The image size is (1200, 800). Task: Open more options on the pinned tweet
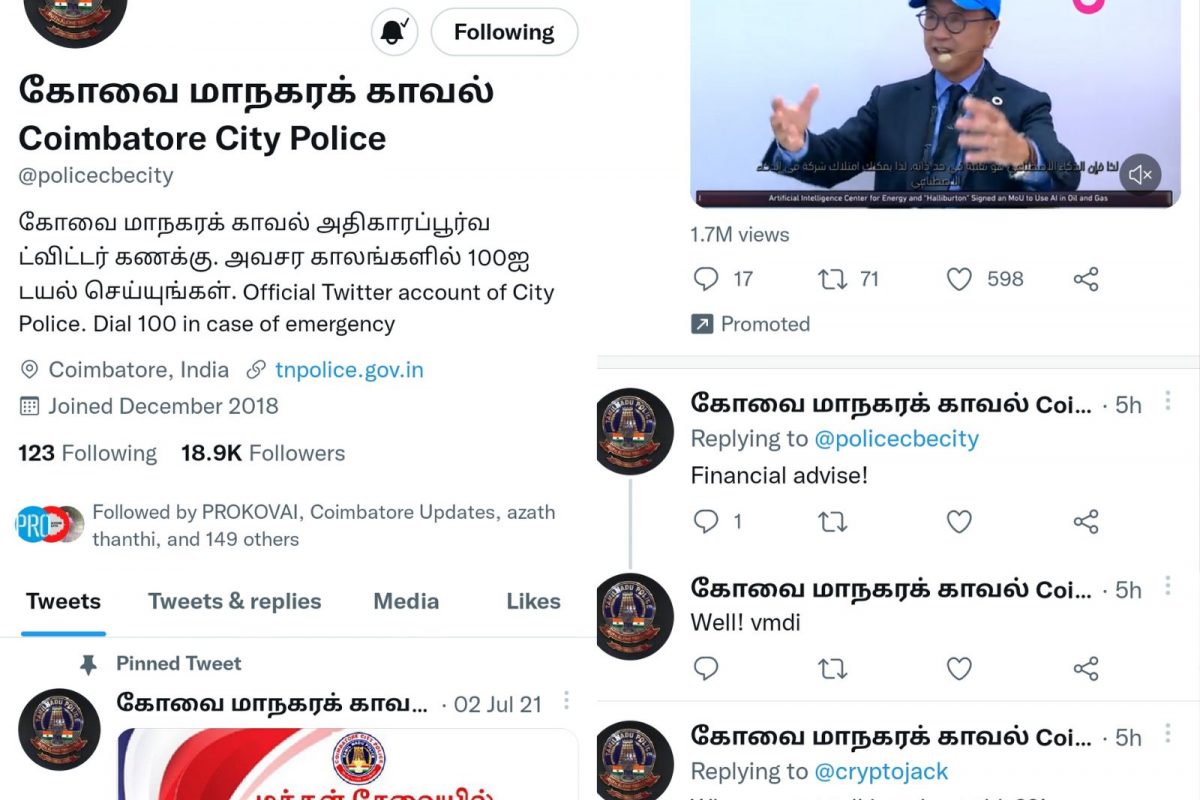[x=567, y=700]
